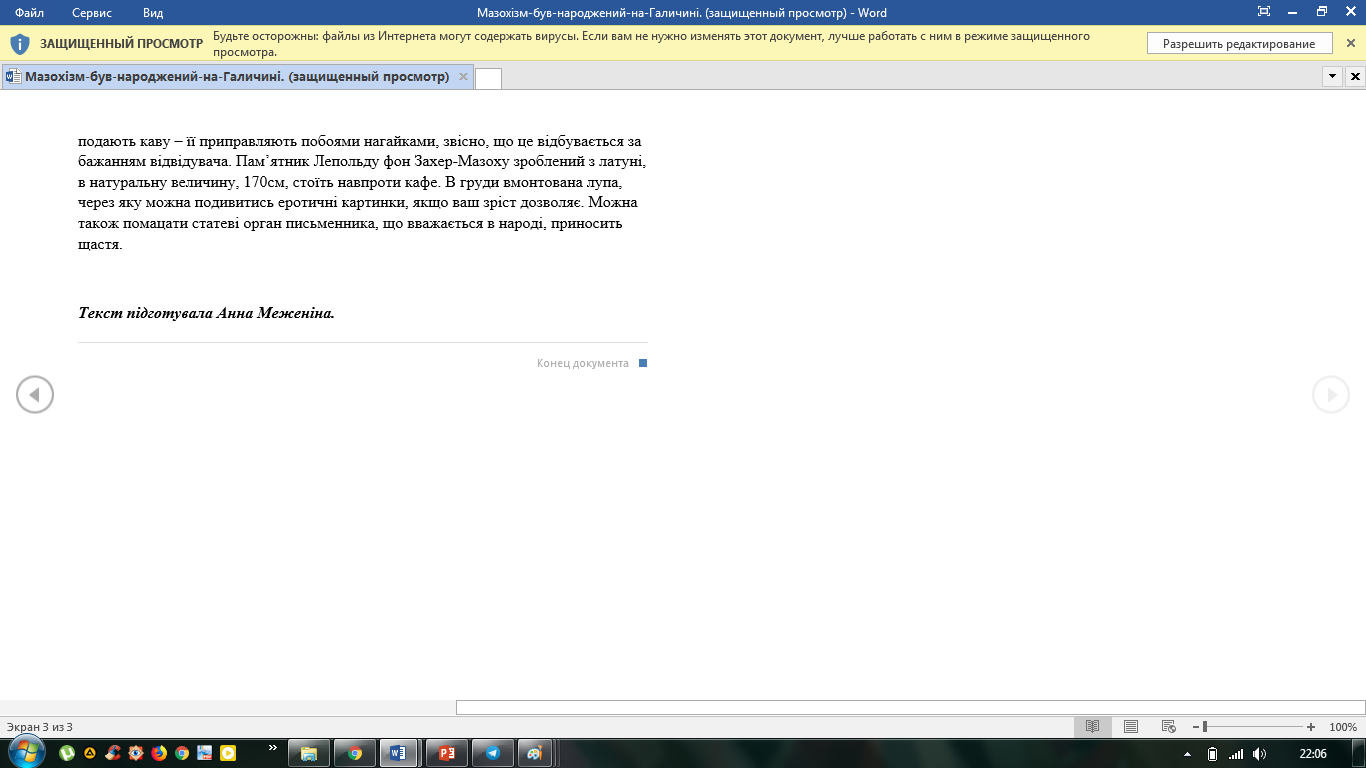The image size is (1366, 768).
Task: Dismiss the protected view warning bar
Action: tap(1351, 43)
